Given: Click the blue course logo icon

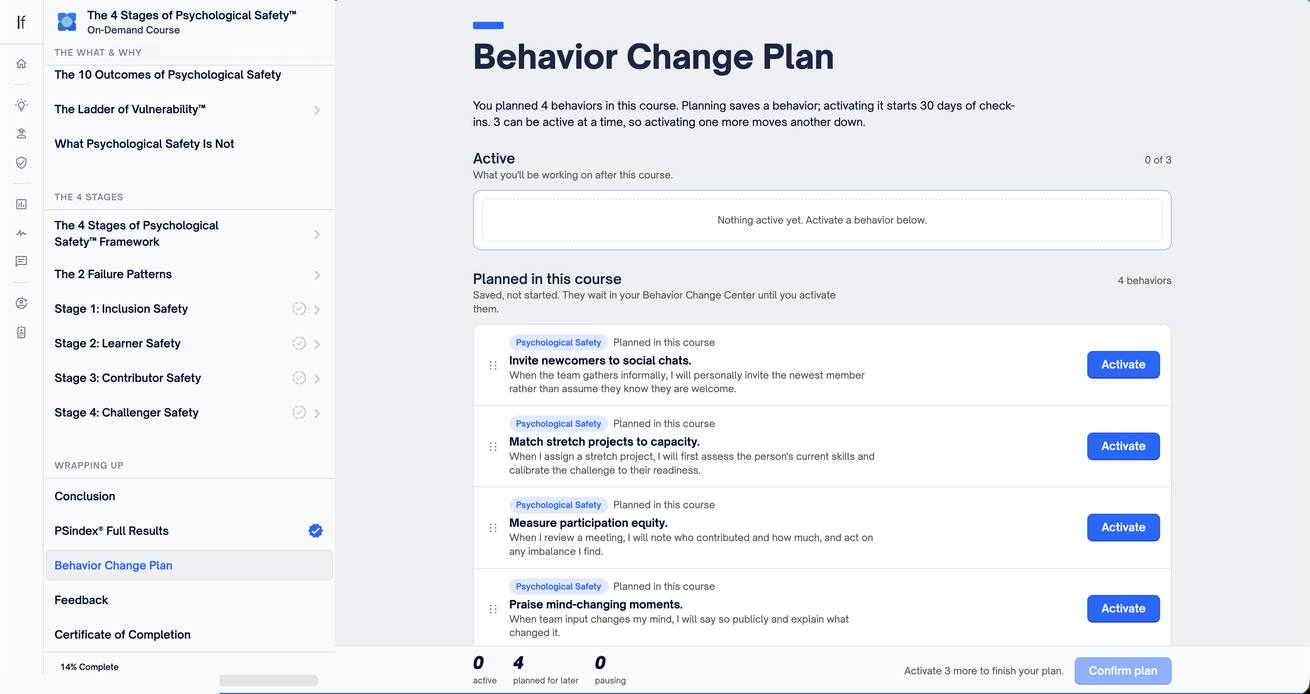Looking at the screenshot, I should tap(67, 22).
